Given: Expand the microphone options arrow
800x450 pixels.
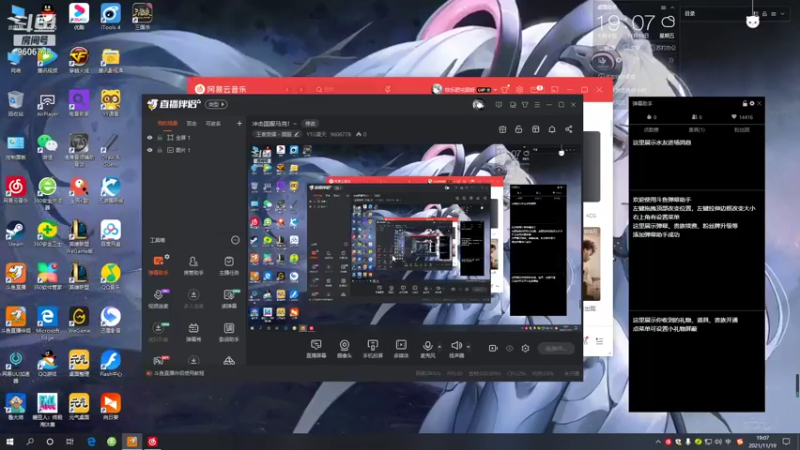Looking at the screenshot, I should click(x=439, y=347).
